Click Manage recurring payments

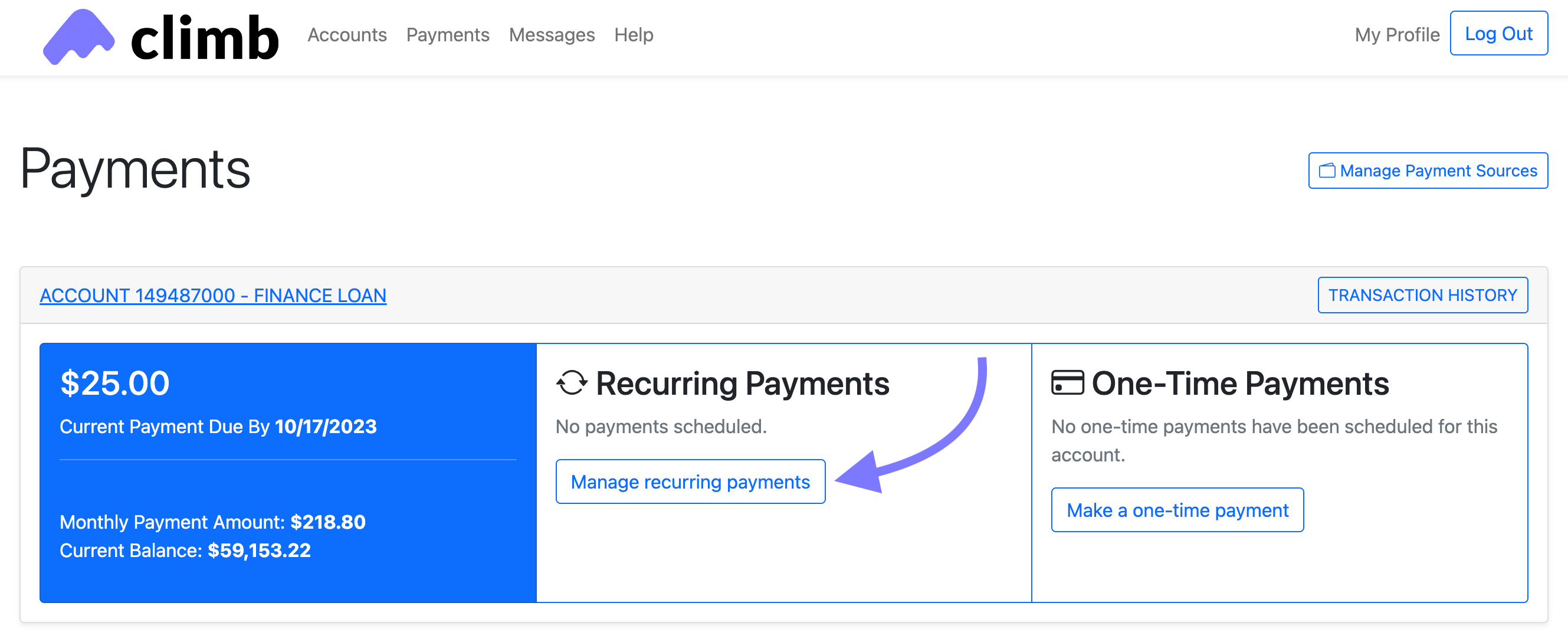point(690,481)
